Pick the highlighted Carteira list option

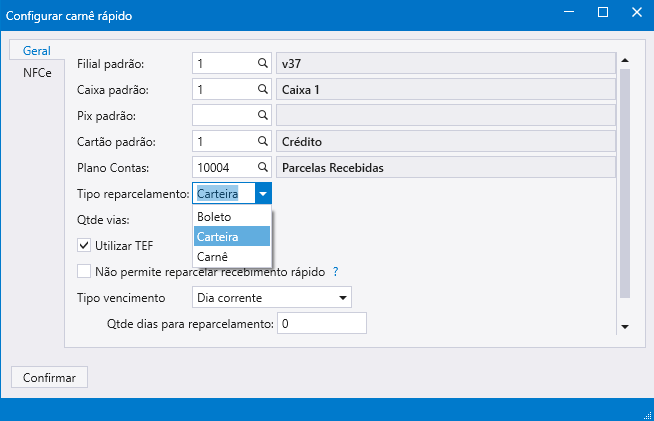(231, 237)
